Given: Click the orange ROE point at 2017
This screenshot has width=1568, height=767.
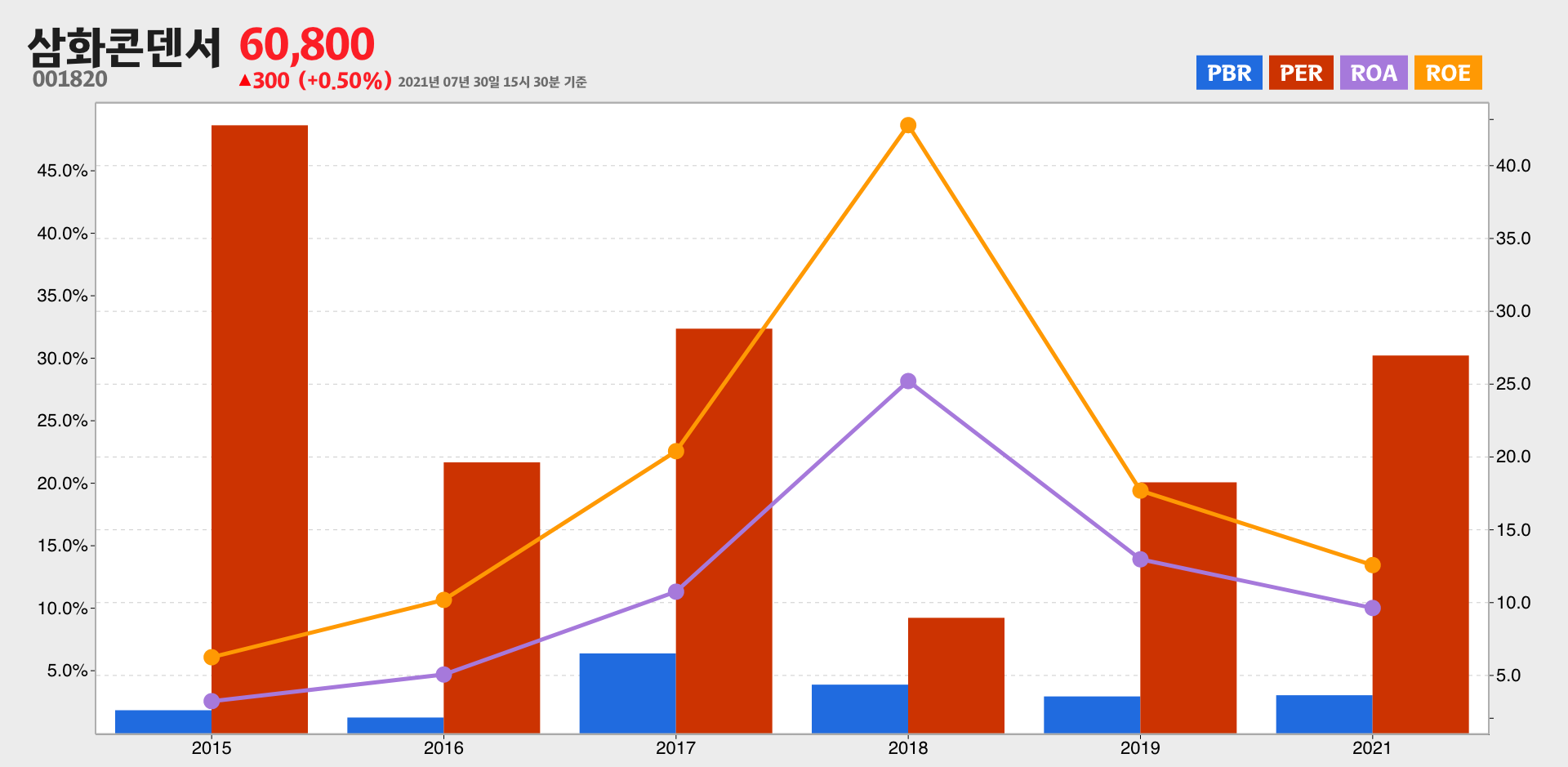Looking at the screenshot, I should pos(676,452).
